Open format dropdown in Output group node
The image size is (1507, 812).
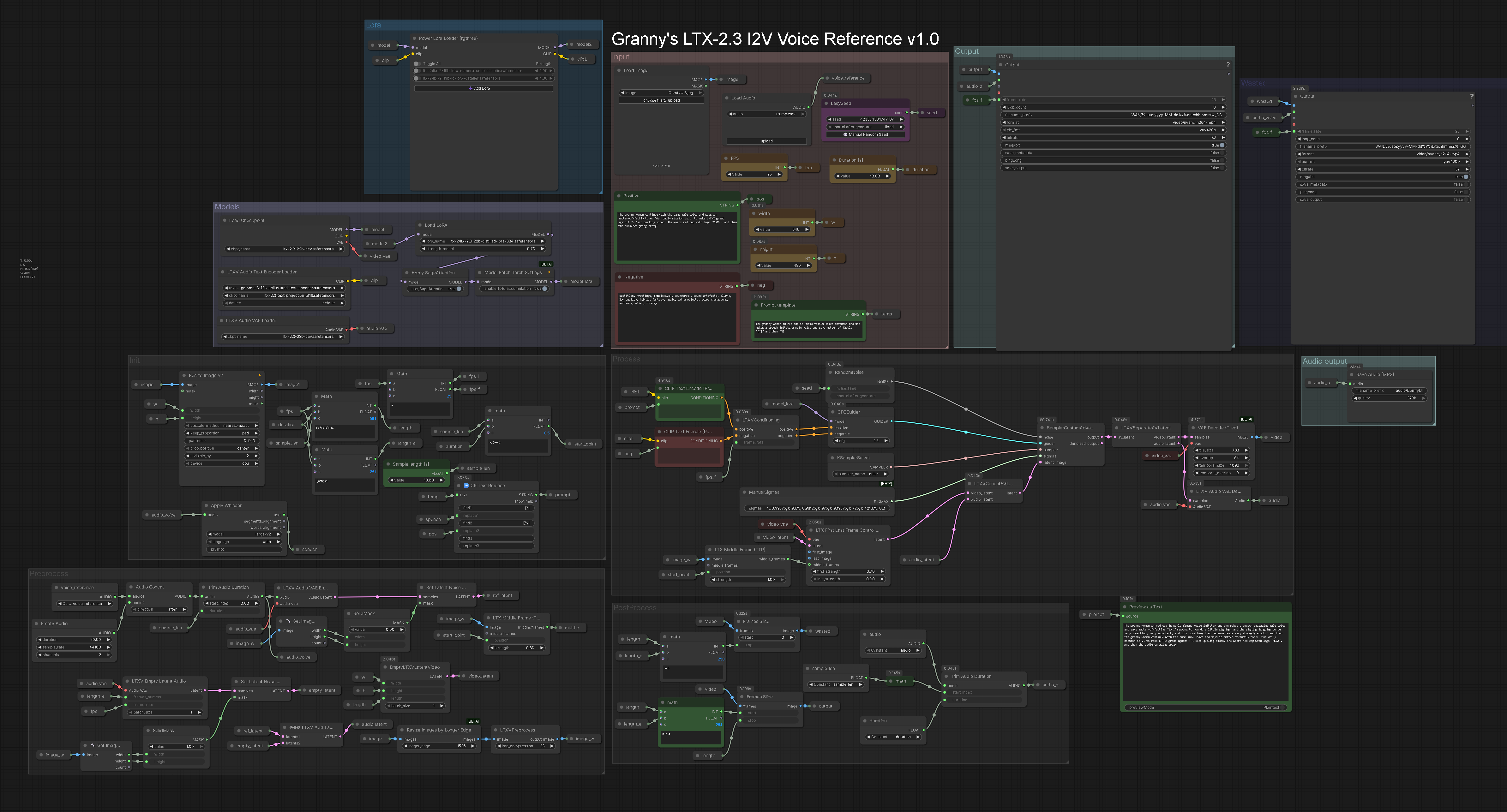tap(1113, 123)
